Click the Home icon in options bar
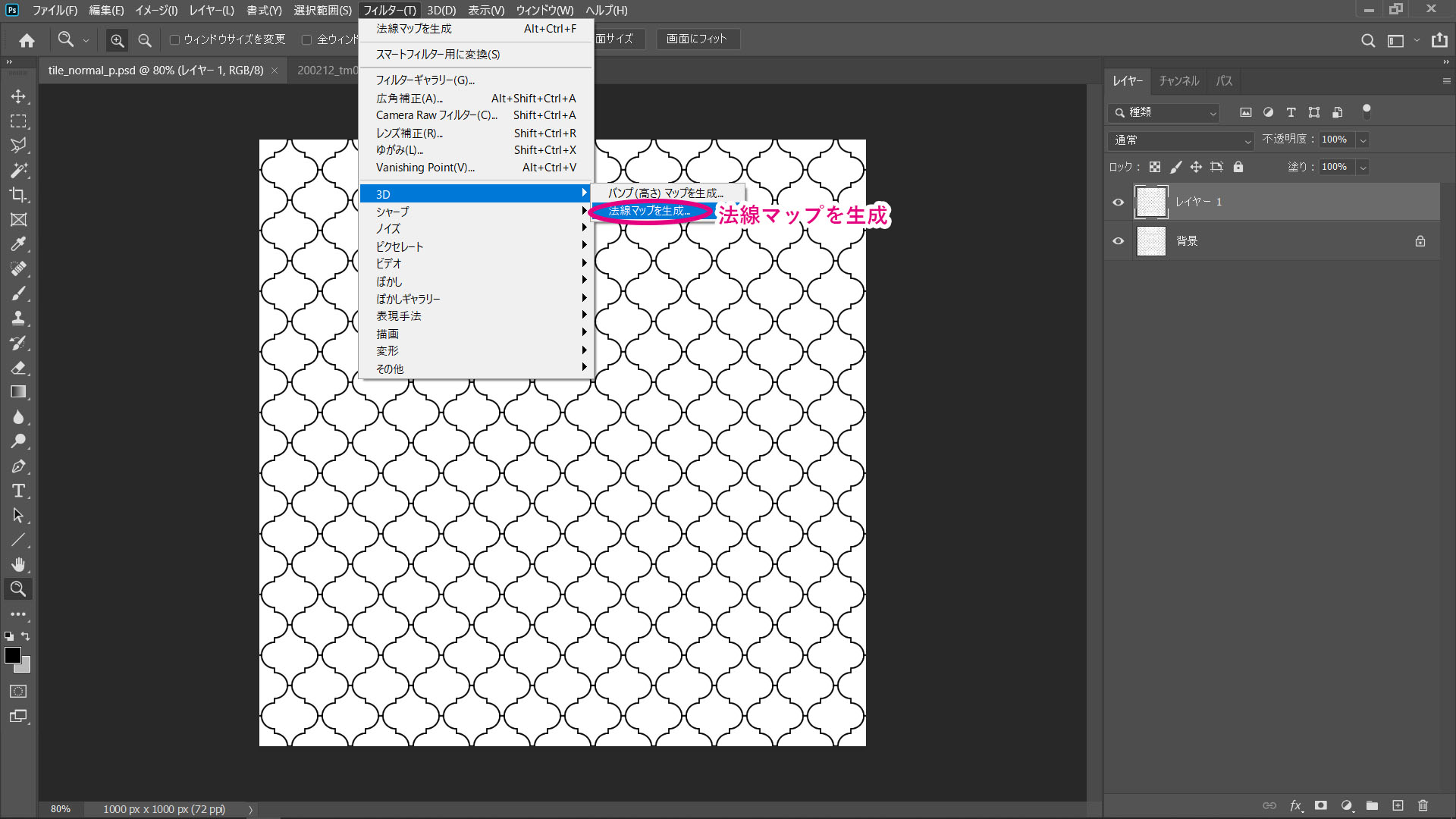The height and width of the screenshot is (819, 1456). tap(27, 40)
